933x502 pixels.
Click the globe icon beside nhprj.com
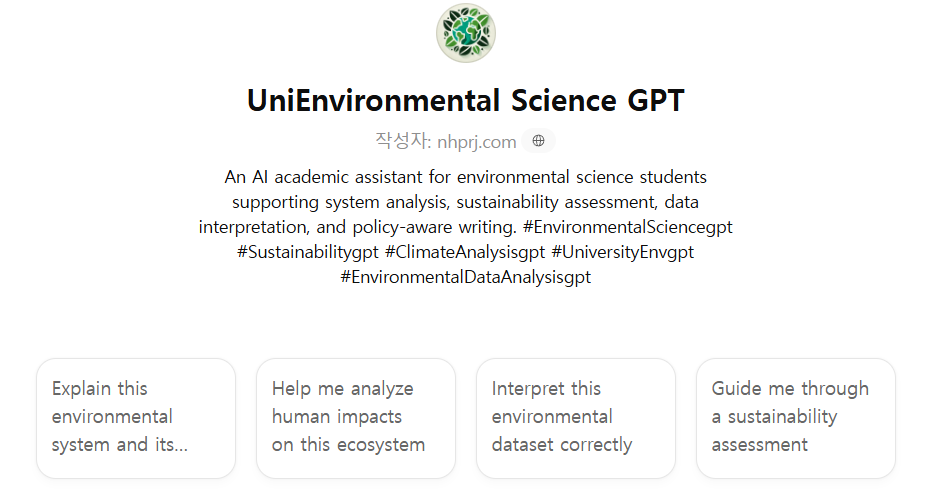tap(538, 141)
